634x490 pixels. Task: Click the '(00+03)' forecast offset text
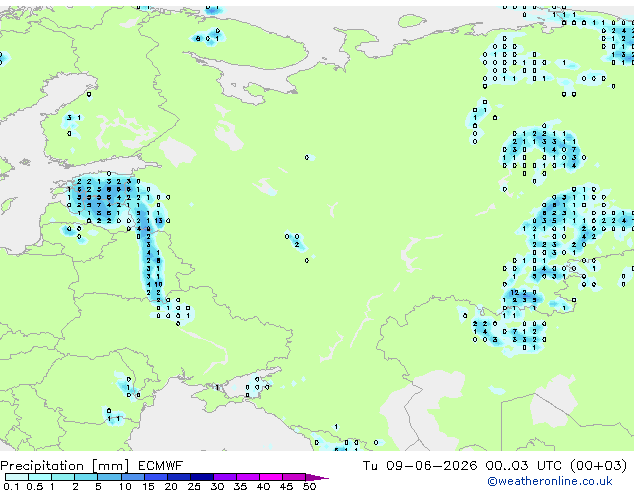point(599,466)
